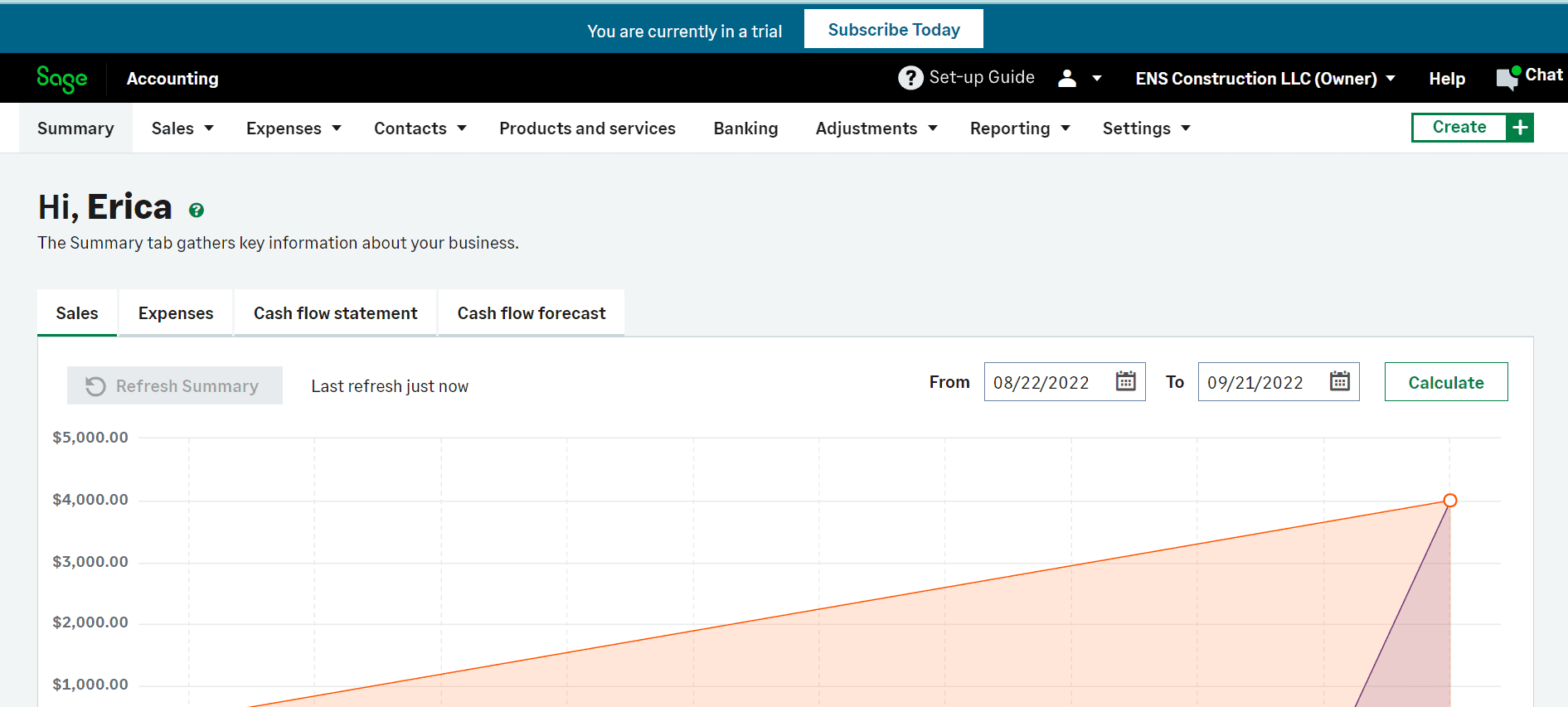The image size is (1568, 707).
Task: Switch to the Cash flow forecast tab
Action: tap(532, 313)
